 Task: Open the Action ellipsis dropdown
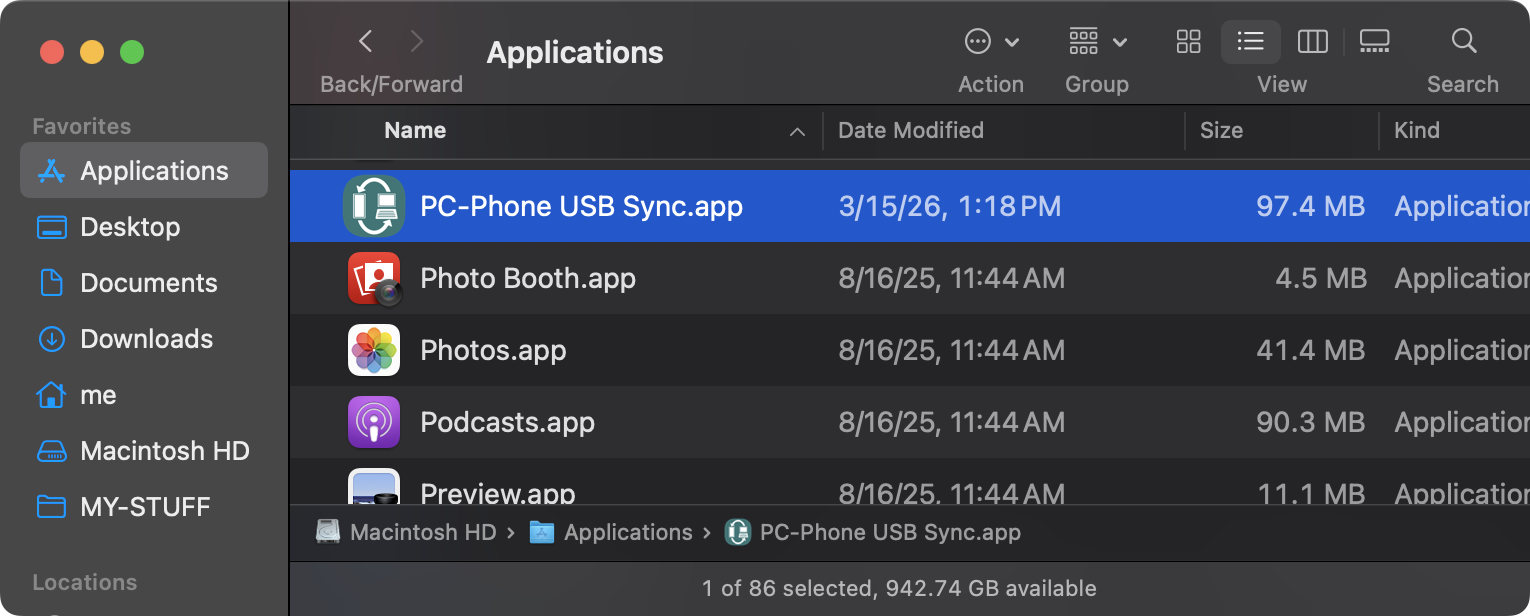pos(990,41)
